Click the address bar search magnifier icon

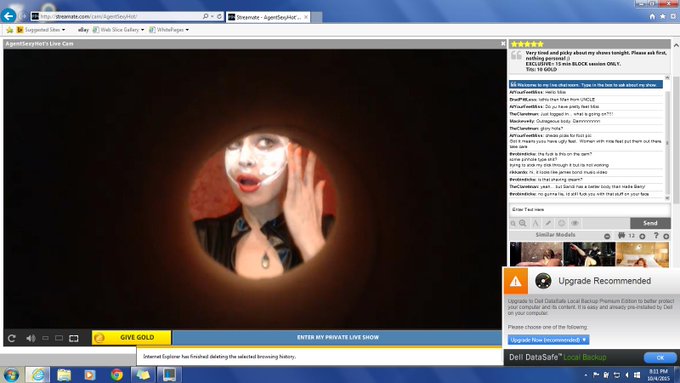click(x=206, y=16)
